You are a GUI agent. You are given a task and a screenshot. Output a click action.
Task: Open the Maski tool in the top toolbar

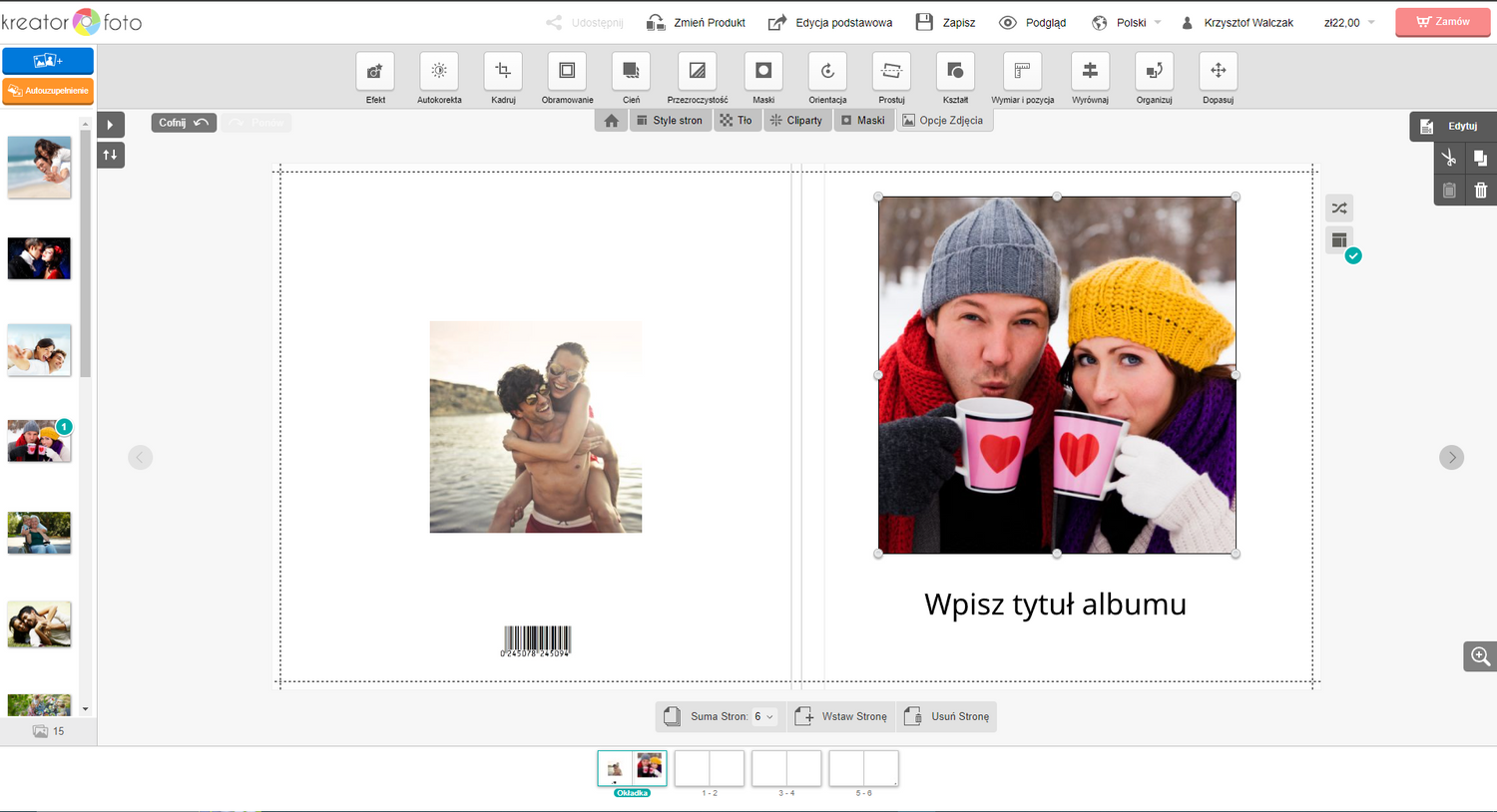763,71
